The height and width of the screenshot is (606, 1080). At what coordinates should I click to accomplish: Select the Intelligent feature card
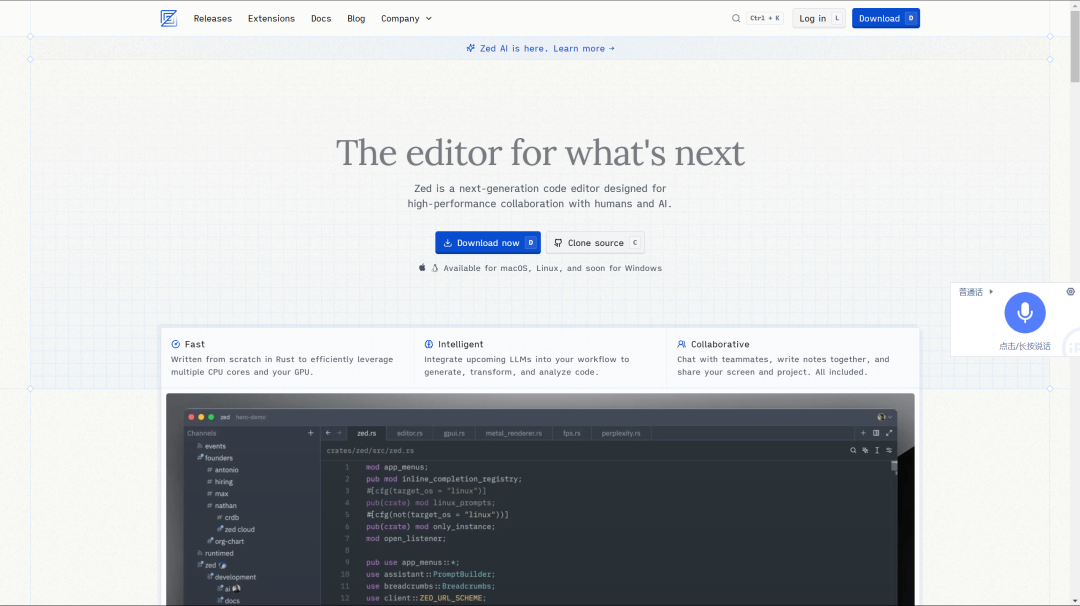click(x=540, y=358)
